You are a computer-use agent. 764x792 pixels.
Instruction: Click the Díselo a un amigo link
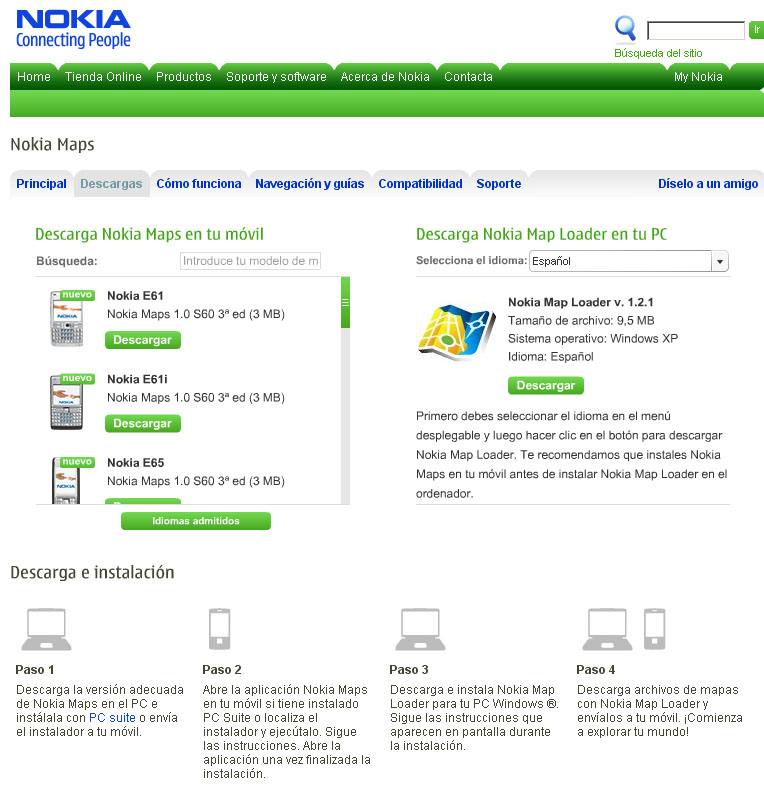click(x=708, y=184)
